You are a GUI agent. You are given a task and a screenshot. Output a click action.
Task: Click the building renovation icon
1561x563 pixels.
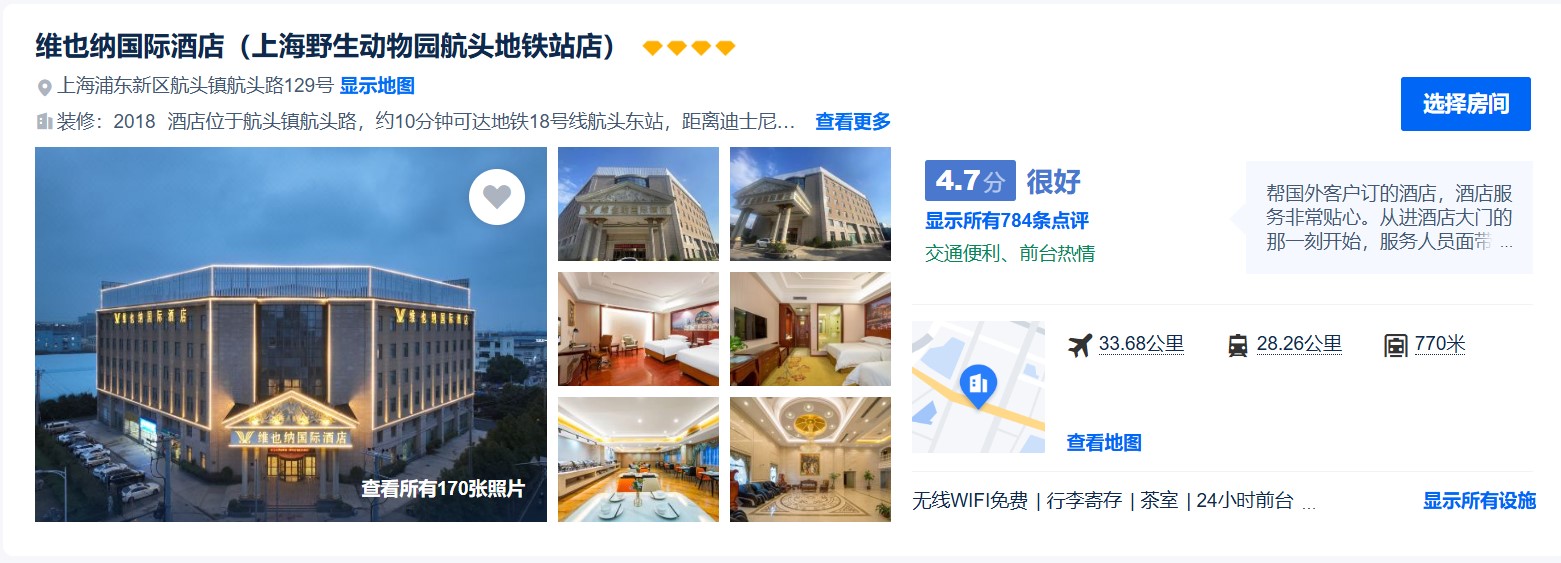coord(44,122)
